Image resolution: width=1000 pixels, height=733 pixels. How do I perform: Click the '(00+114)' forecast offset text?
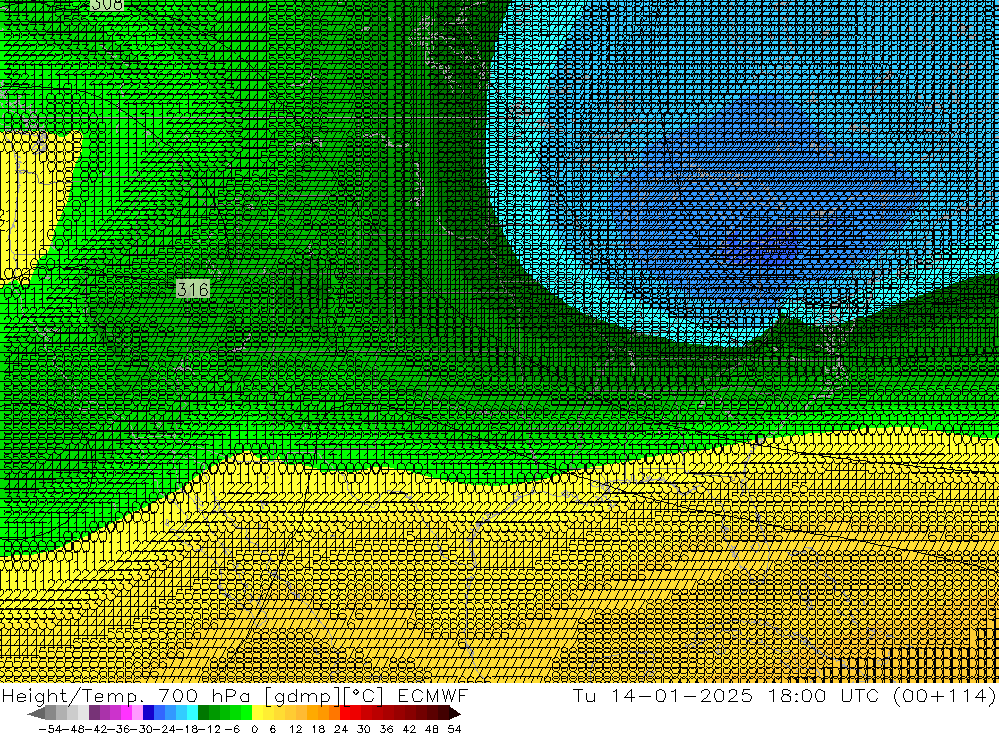click(x=945, y=695)
